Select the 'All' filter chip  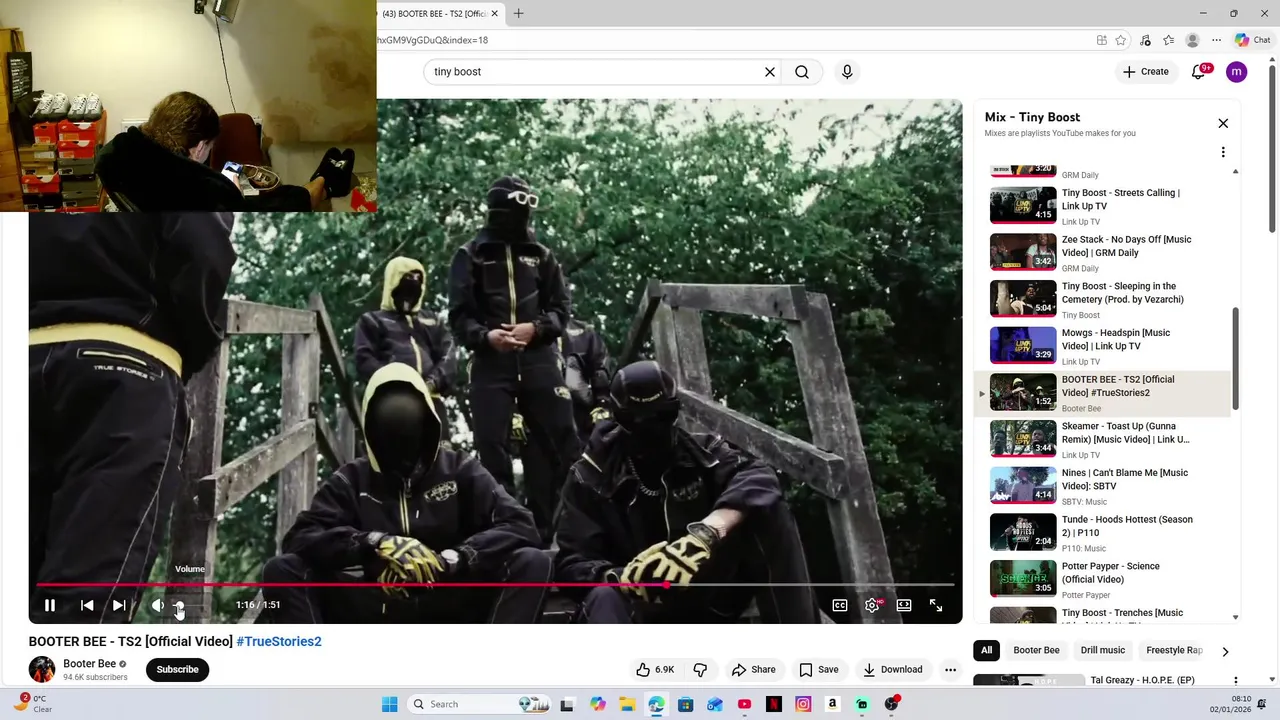(x=986, y=650)
